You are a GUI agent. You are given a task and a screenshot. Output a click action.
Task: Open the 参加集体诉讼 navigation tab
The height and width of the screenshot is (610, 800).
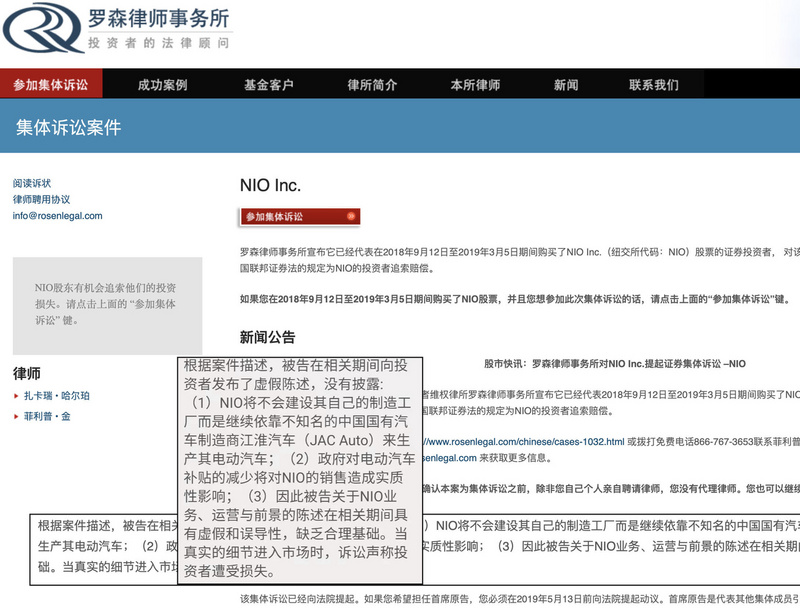click(x=51, y=84)
